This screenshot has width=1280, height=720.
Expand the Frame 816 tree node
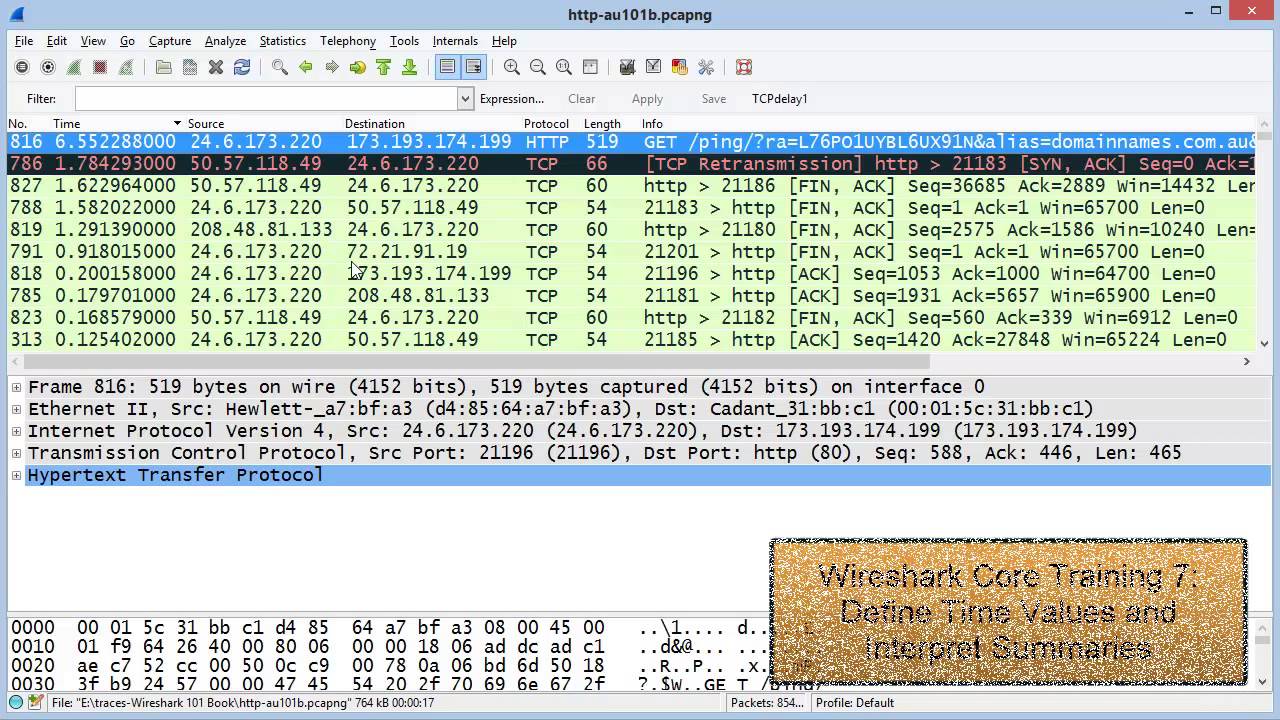pos(16,387)
